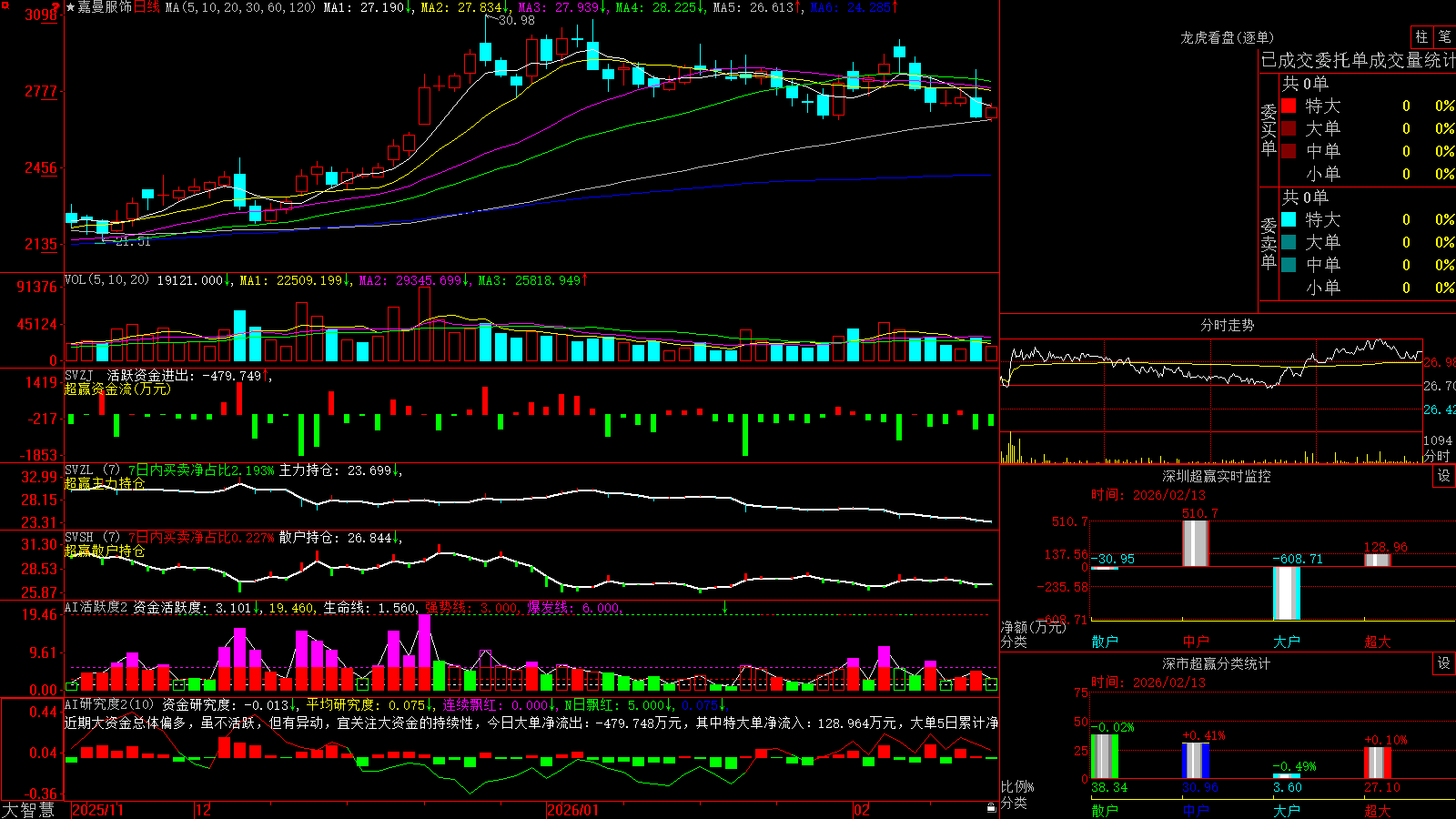Click the red question mark icon near 3098
Viewport: 1456px width, 819px height.
pyautogui.click(x=56, y=6)
